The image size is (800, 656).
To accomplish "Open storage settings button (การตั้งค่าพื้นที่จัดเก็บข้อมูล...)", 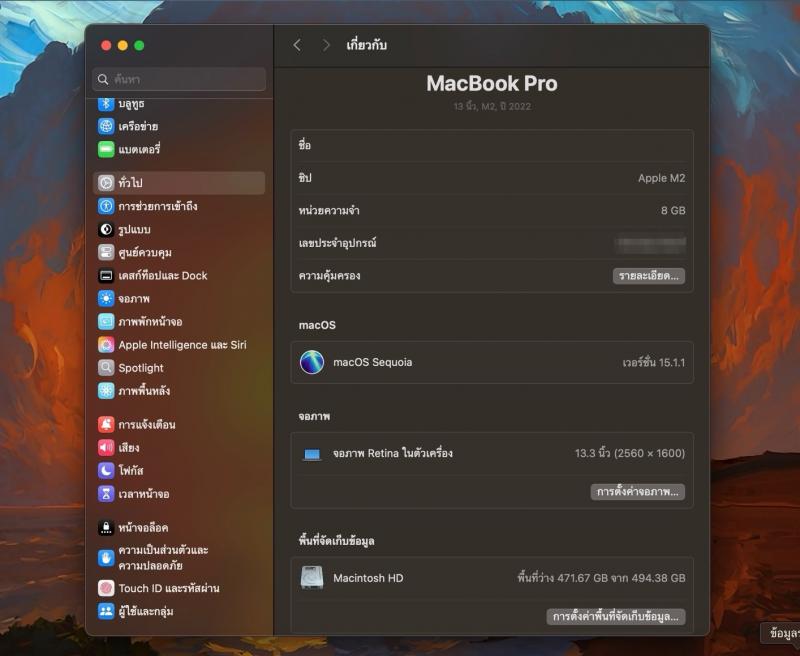I will (616, 616).
